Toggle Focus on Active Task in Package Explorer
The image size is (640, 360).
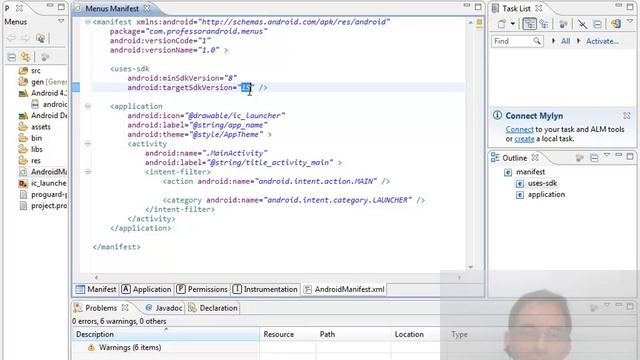coord(45,57)
